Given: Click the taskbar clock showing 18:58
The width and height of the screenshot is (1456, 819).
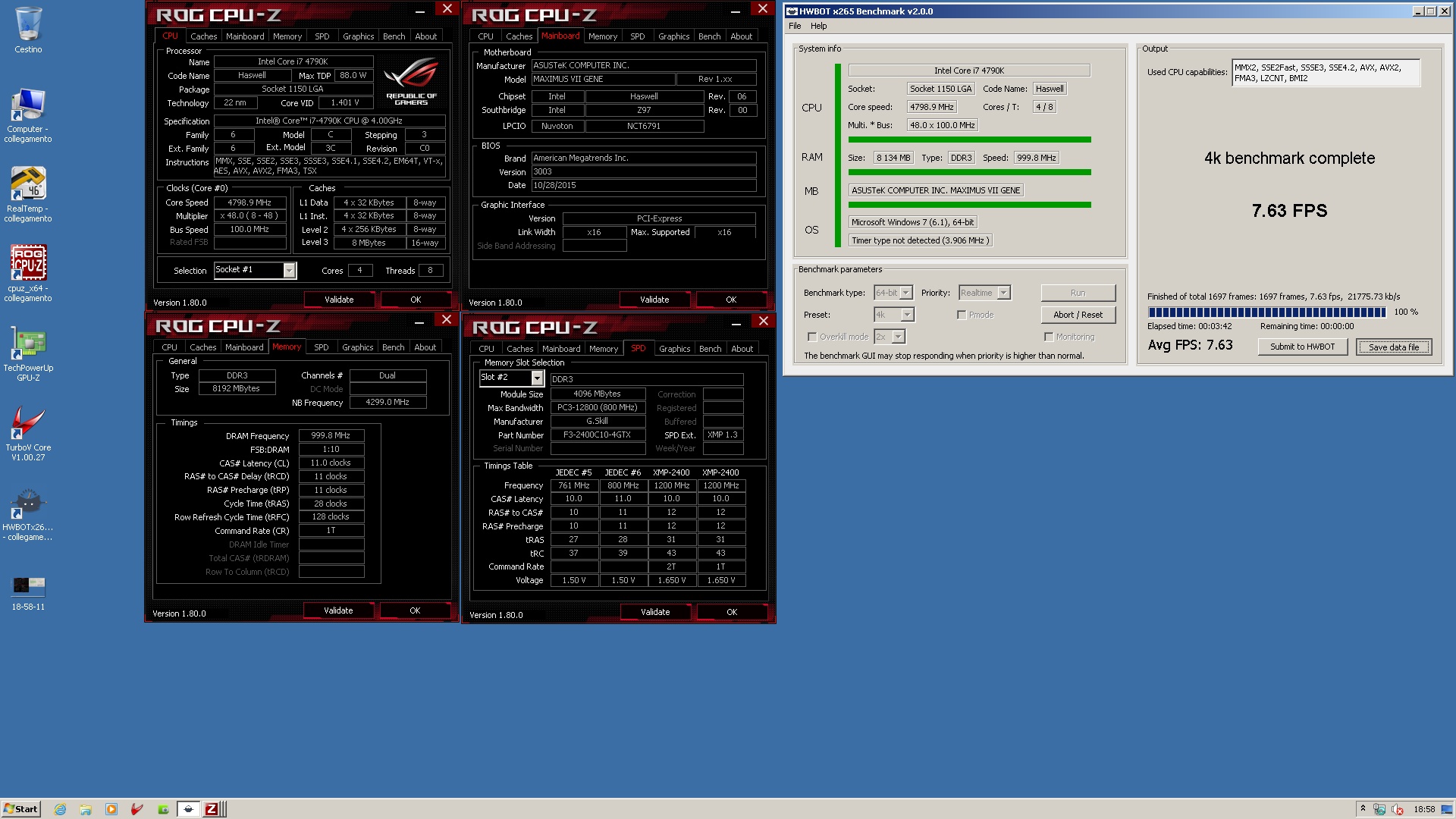Looking at the screenshot, I should (x=1424, y=809).
